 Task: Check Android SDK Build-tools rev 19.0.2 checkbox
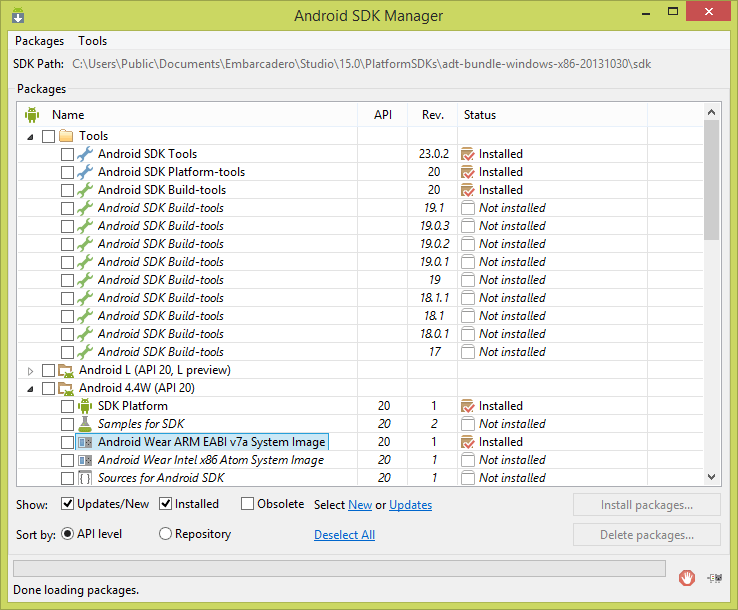(67, 244)
